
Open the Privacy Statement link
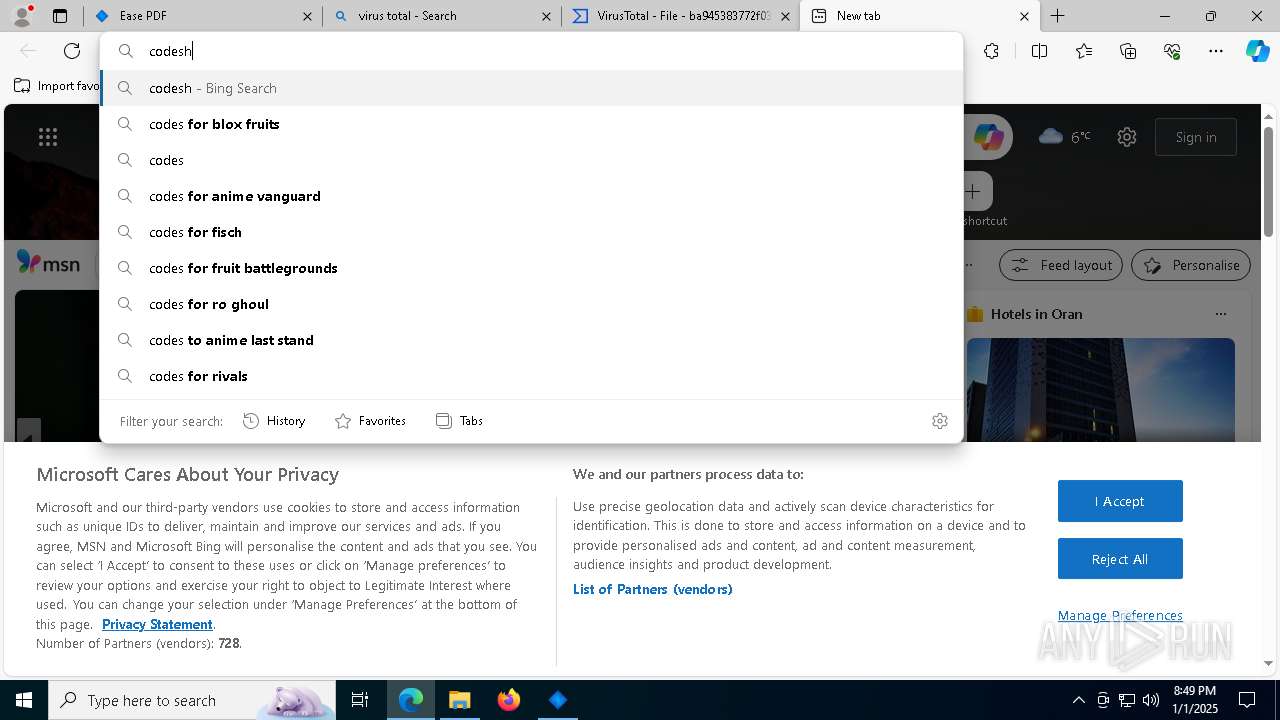[157, 624]
